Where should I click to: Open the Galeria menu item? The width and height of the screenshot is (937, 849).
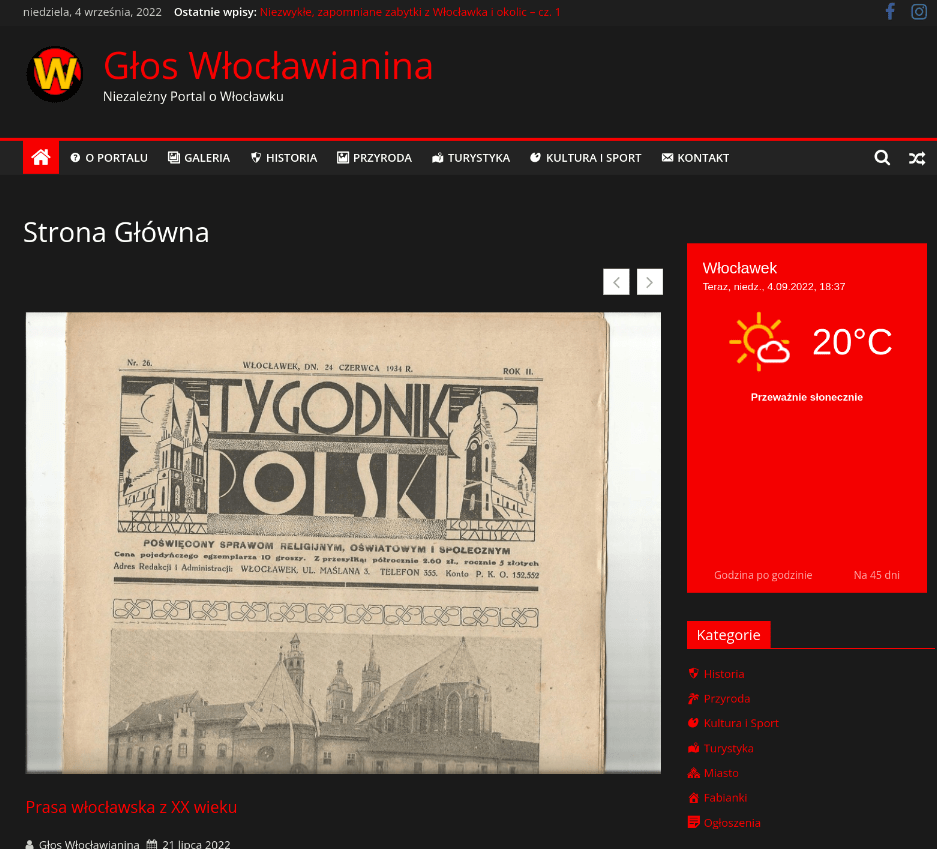(x=199, y=158)
